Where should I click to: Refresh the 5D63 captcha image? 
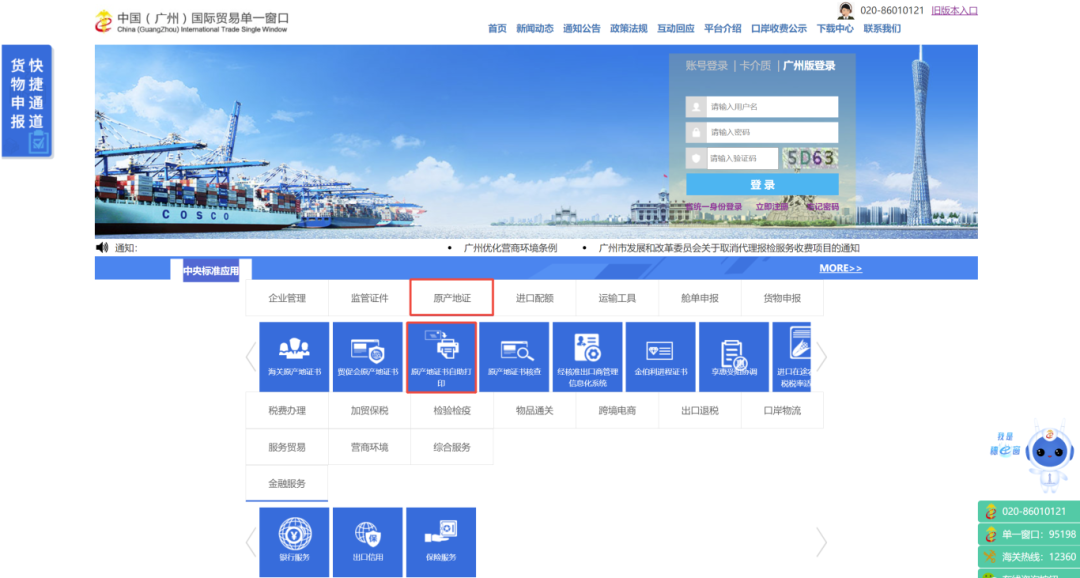pyautogui.click(x=810, y=158)
